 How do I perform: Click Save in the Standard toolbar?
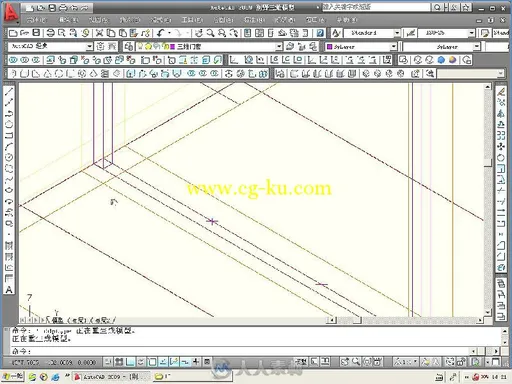coord(36,33)
